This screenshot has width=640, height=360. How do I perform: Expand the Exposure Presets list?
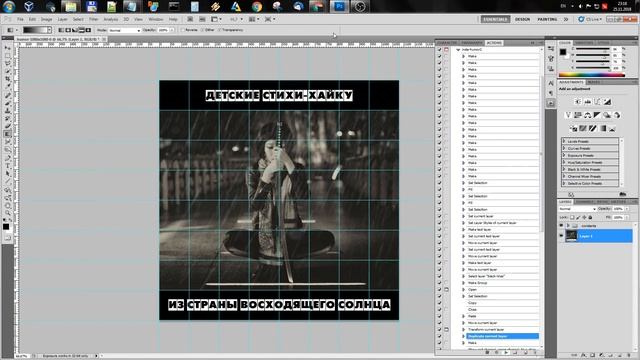pos(564,155)
